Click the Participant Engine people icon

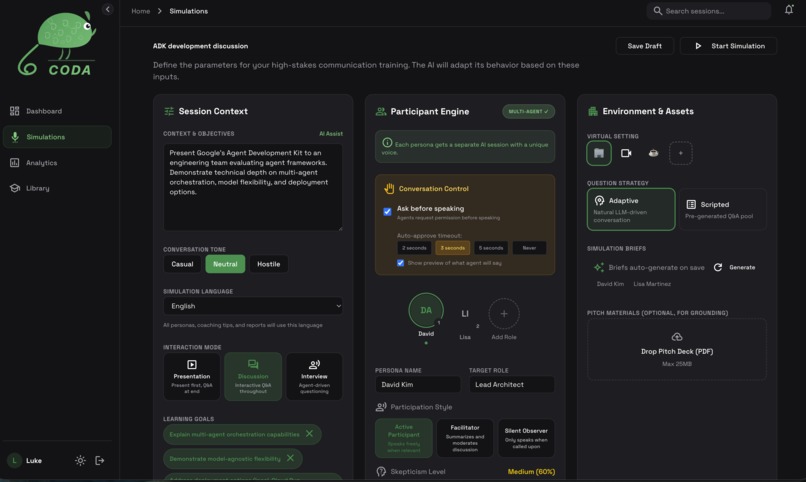coord(380,112)
